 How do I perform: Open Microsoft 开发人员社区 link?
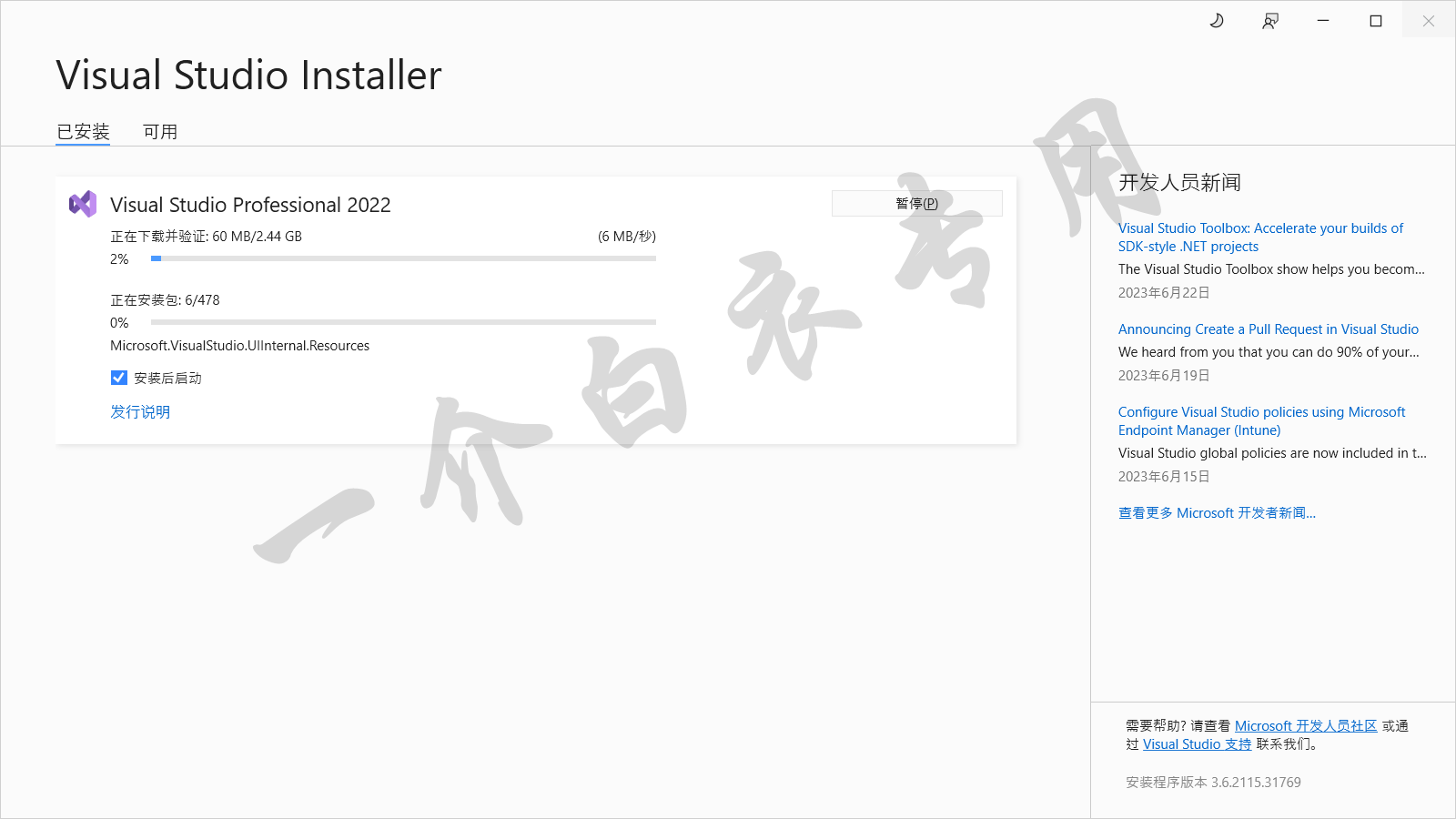[x=1306, y=726]
